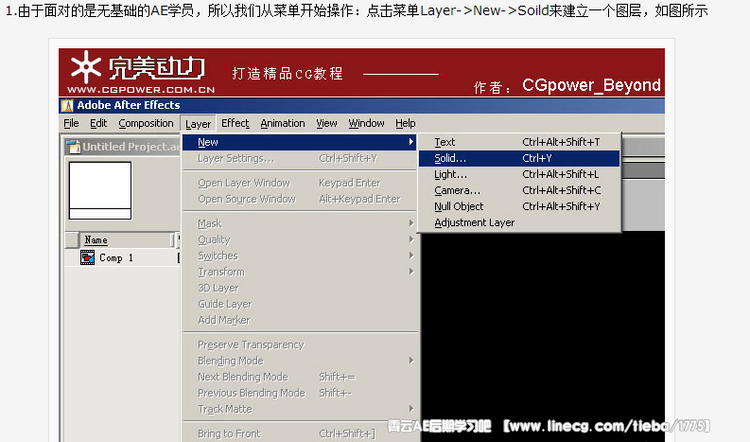Click Open Source Window entry

[x=299, y=199]
